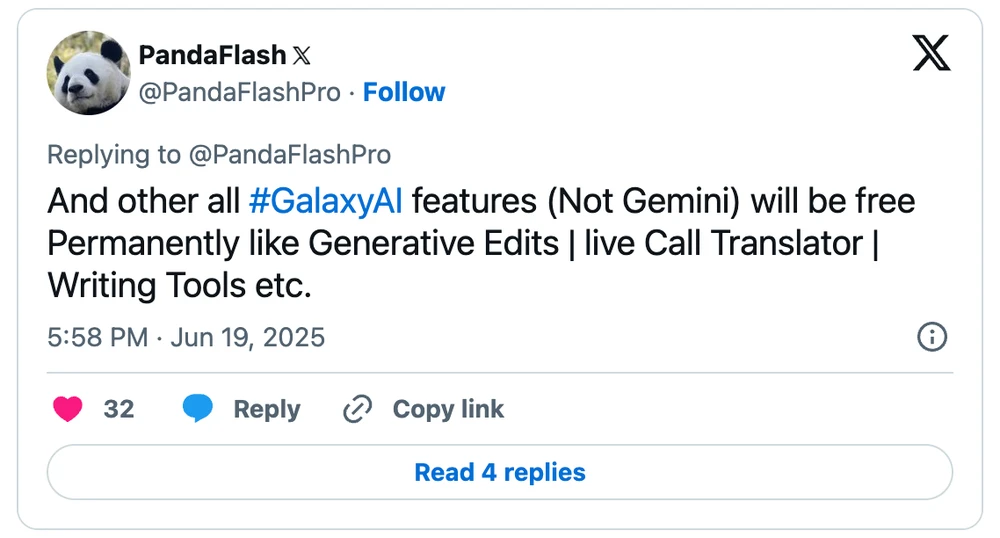Open the tweet info circle icon
Viewport: 1000px width, 538px height.
pos(932,337)
